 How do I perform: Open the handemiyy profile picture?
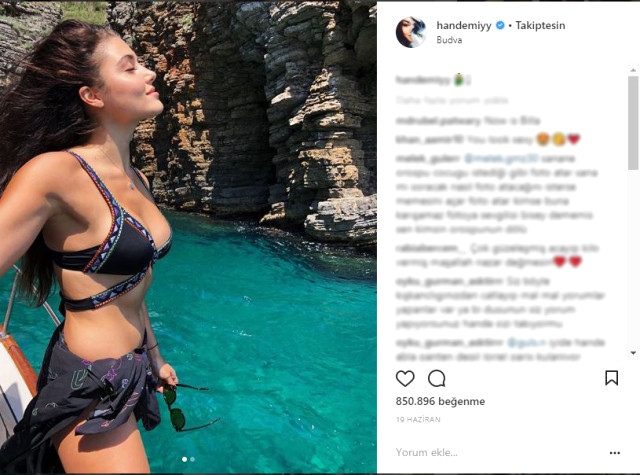(x=411, y=32)
